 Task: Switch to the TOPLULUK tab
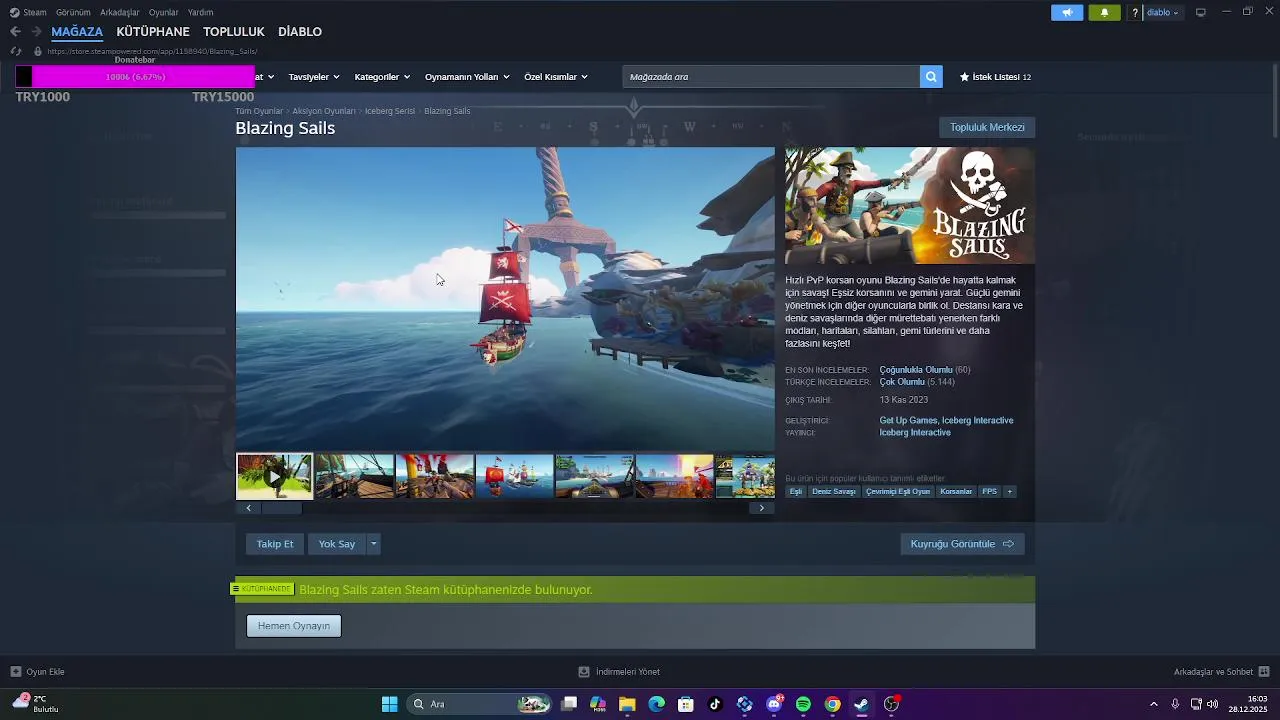tap(234, 32)
